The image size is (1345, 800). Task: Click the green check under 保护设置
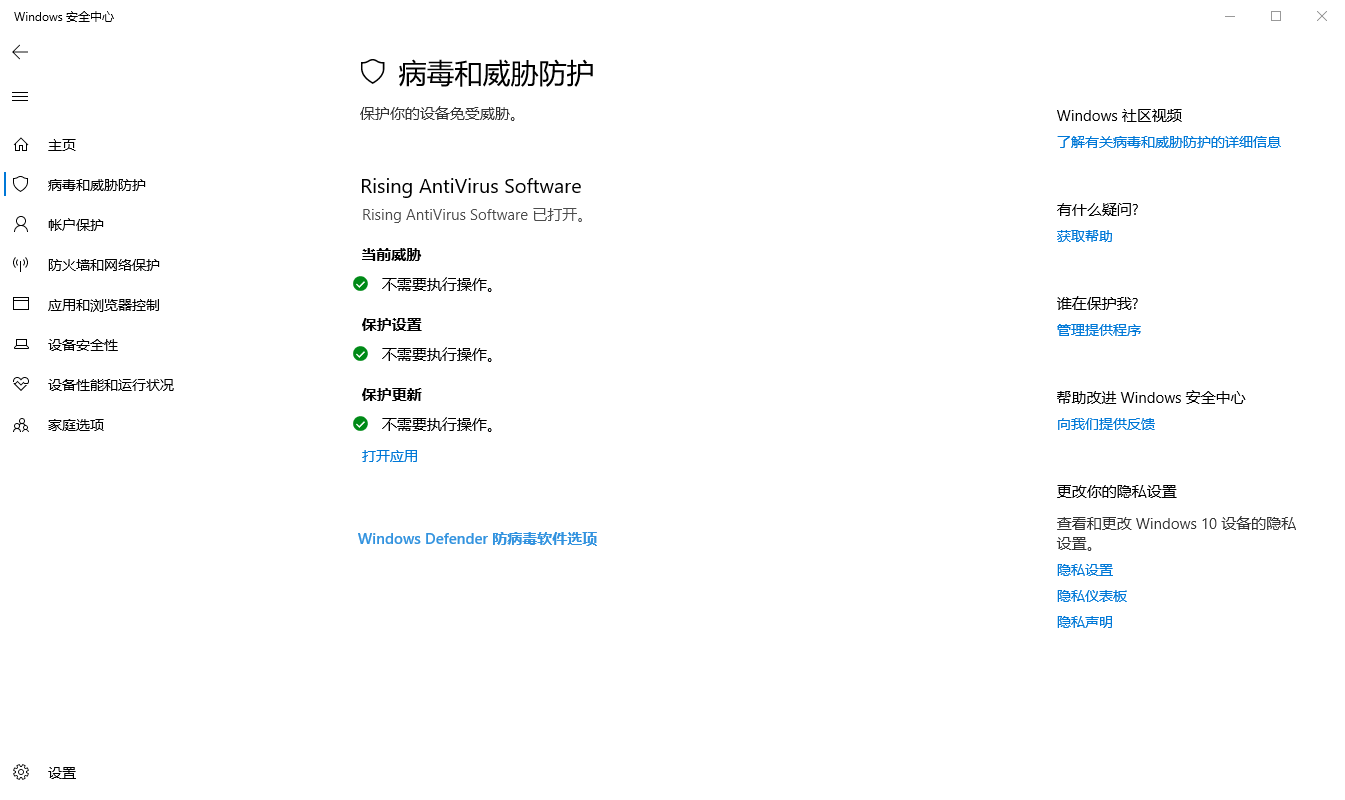click(361, 354)
